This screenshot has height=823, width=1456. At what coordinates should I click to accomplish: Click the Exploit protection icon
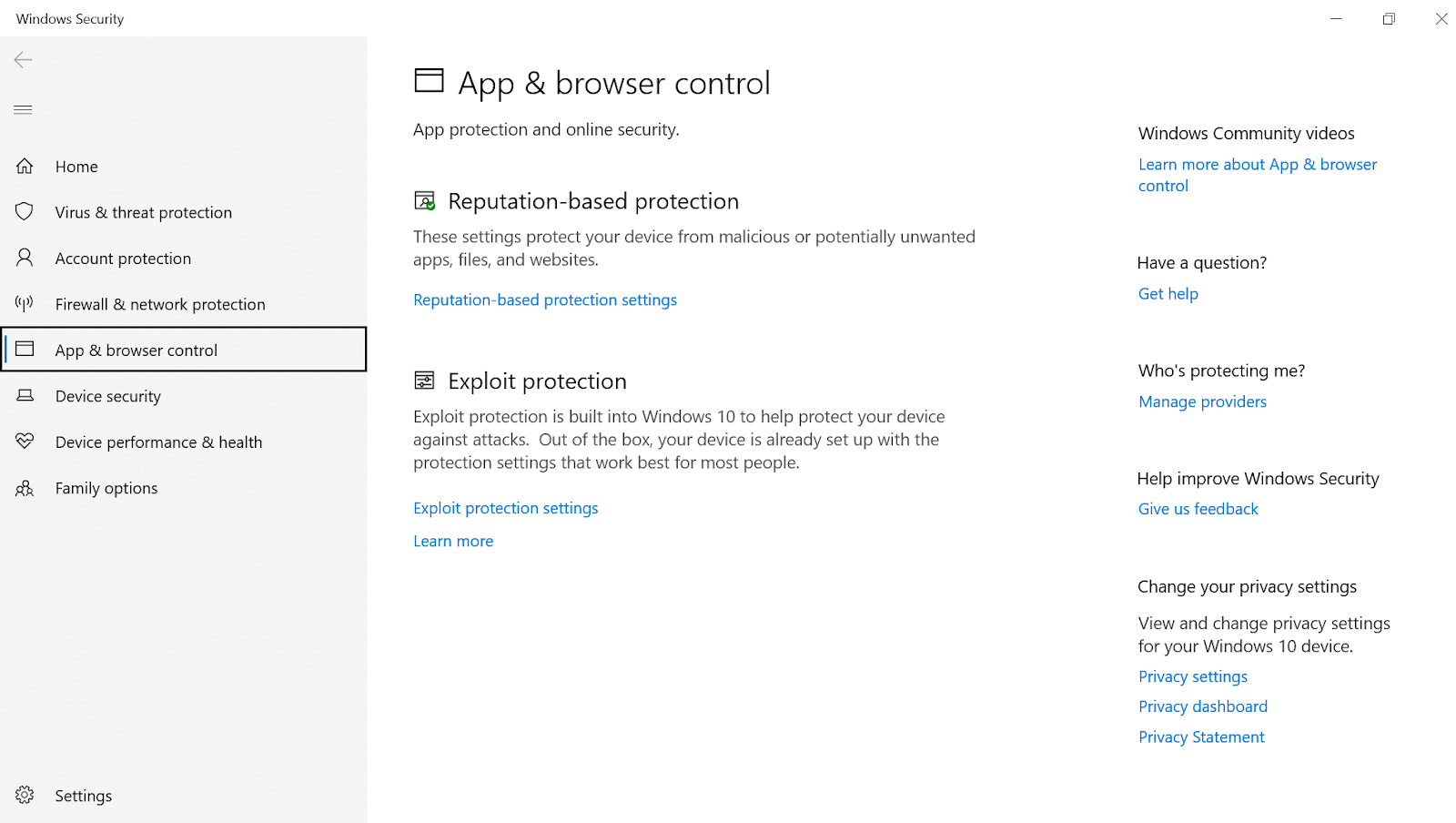coord(424,380)
